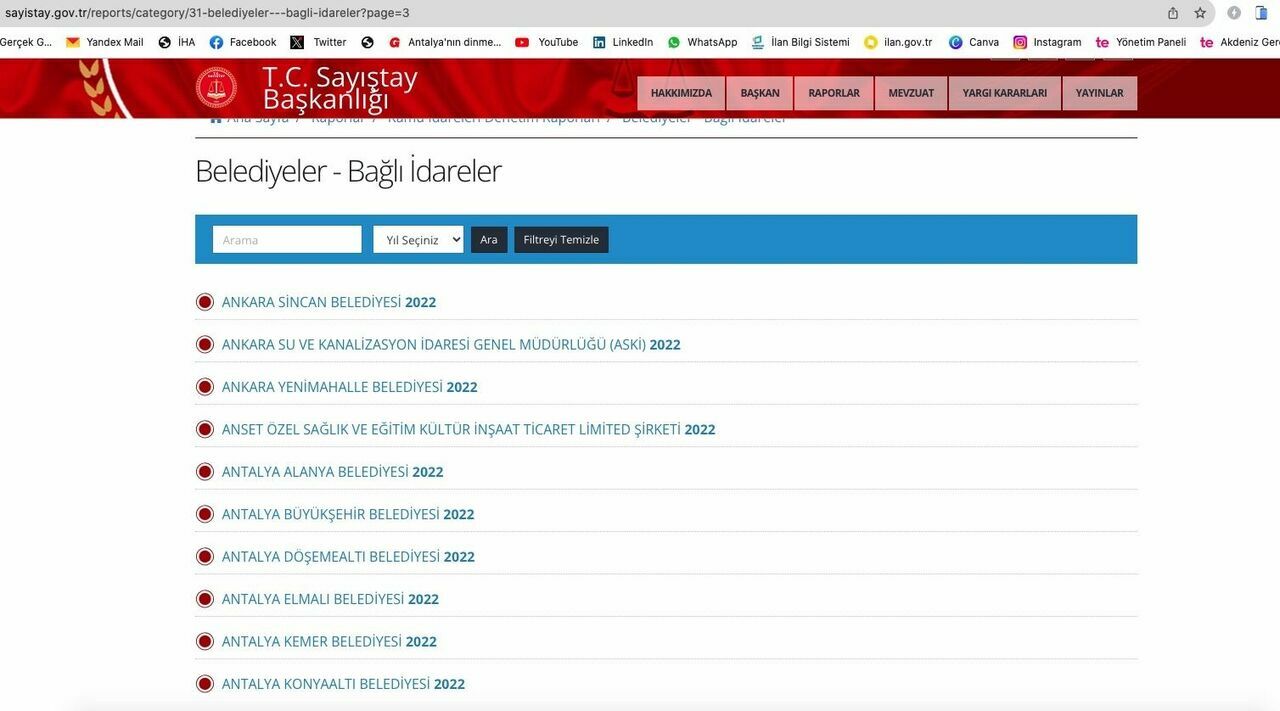This screenshot has width=1280, height=711.
Task: Open the Instagram bookmark
Action: coord(1047,42)
